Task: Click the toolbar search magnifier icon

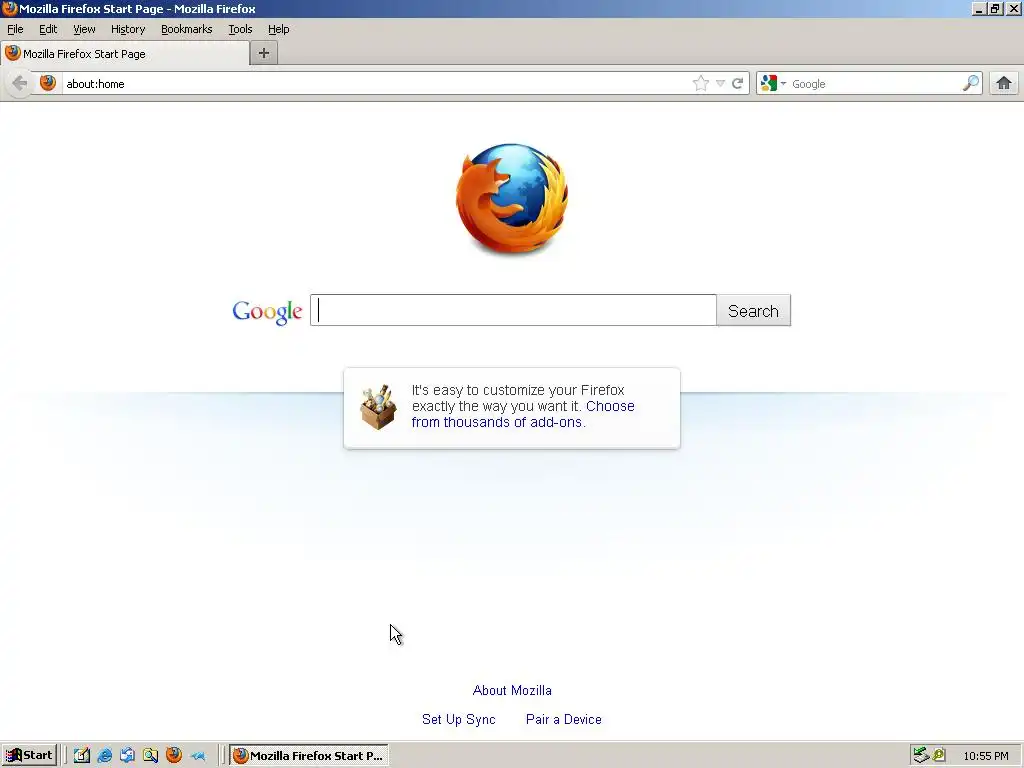Action: (x=971, y=83)
